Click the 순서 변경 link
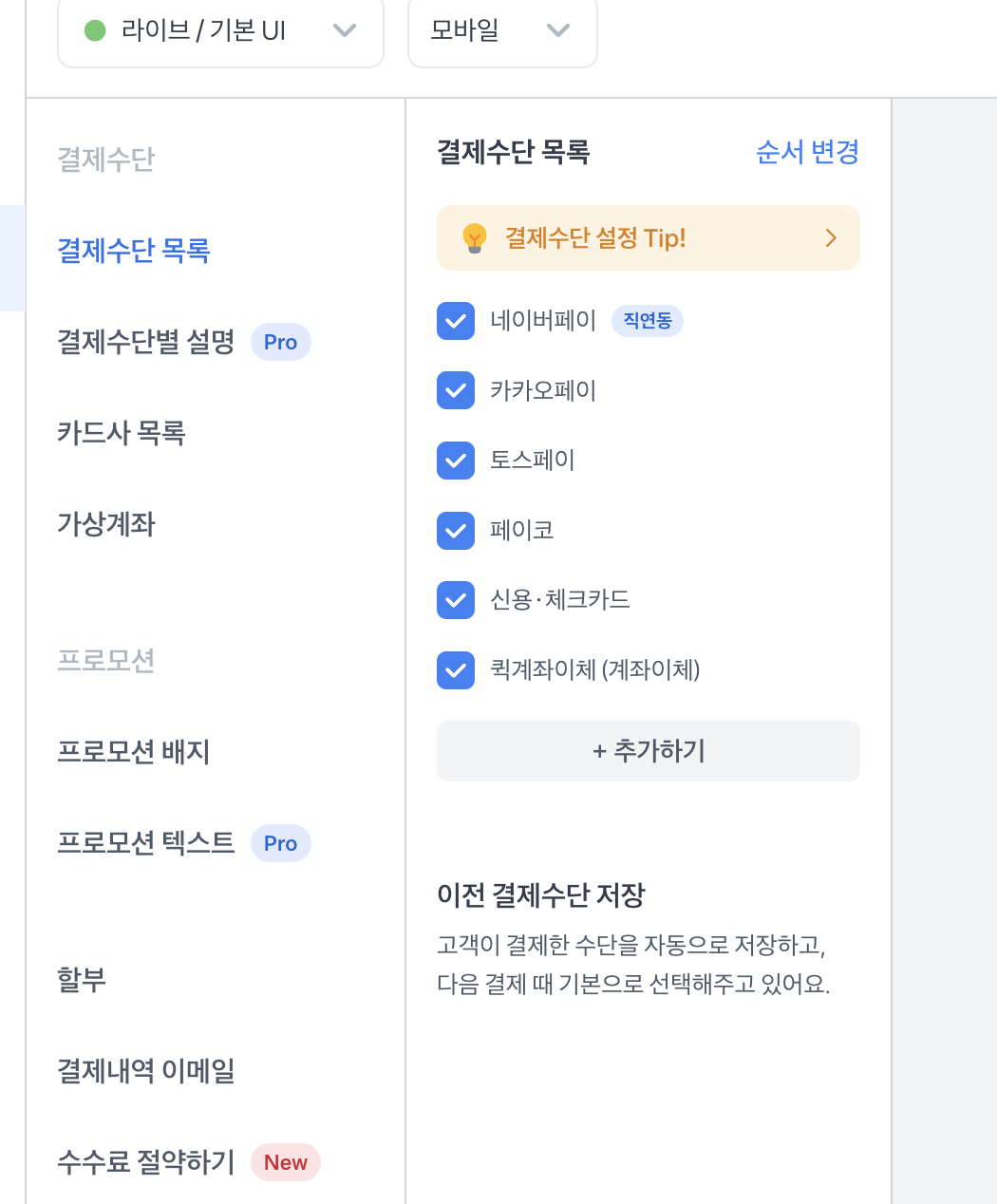This screenshot has width=997, height=1204. coord(807,152)
